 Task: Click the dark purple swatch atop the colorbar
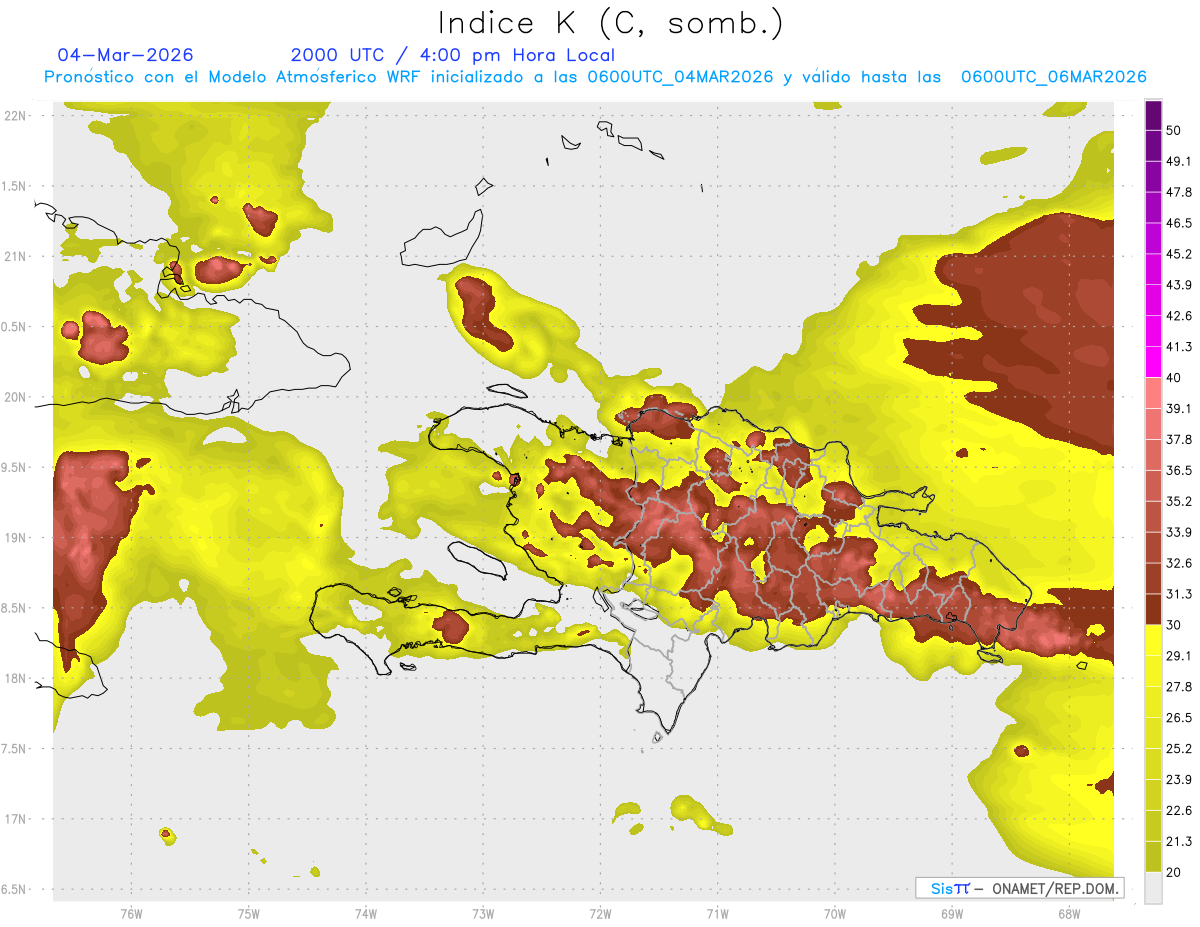click(x=1153, y=115)
